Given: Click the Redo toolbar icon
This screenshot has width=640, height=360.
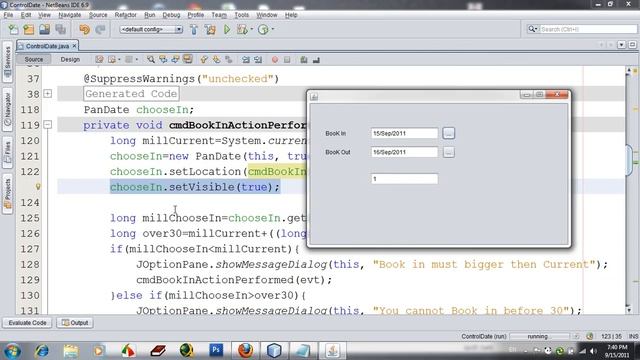Looking at the screenshot, I should (100, 29).
